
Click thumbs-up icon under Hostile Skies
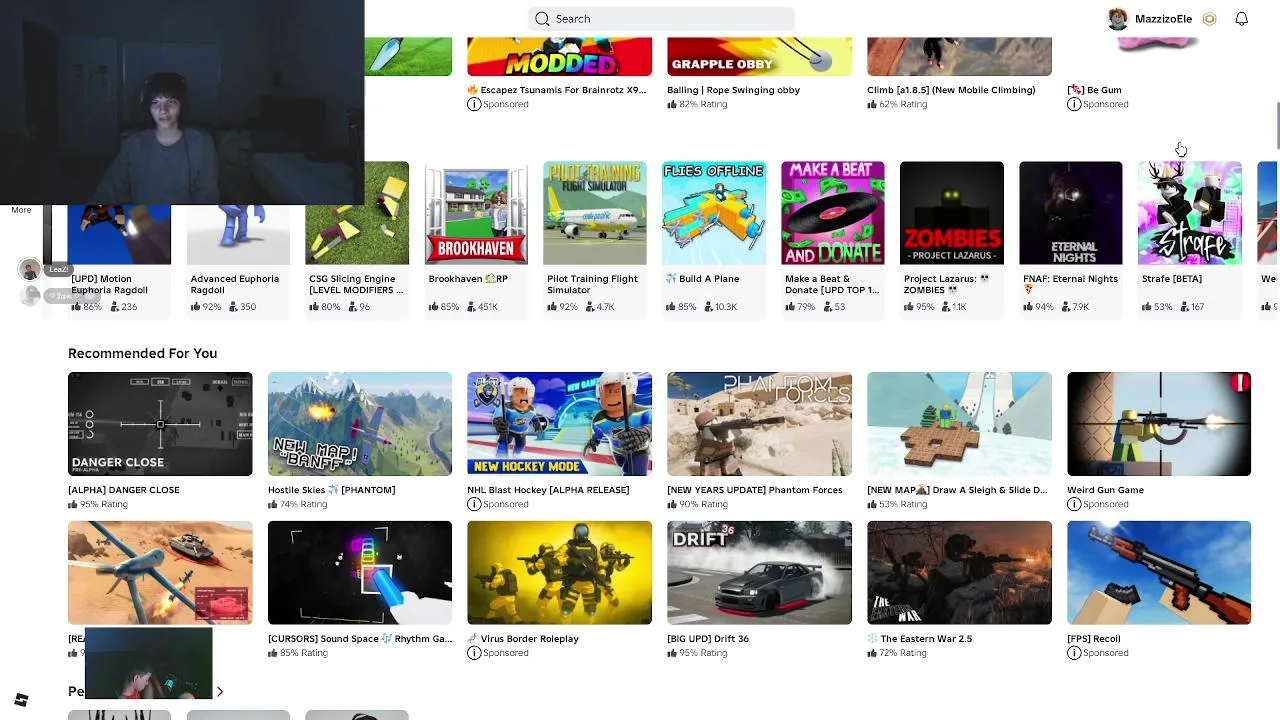pyautogui.click(x=274, y=504)
